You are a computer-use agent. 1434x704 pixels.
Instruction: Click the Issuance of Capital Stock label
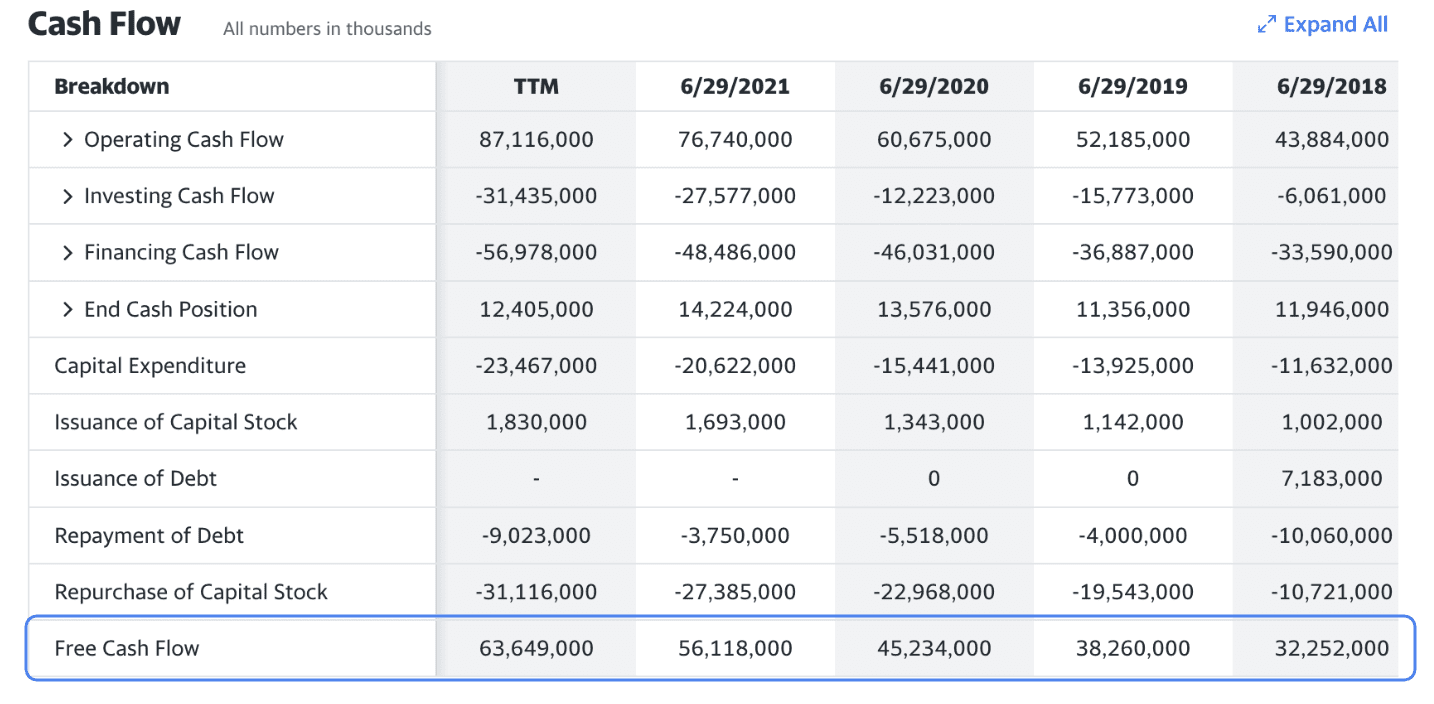(176, 422)
